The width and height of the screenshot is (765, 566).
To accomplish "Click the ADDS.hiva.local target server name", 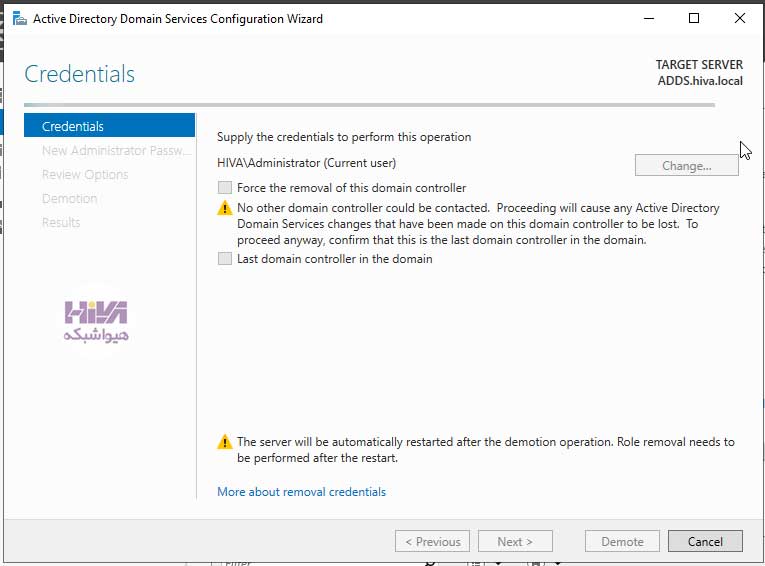I will coord(700,81).
